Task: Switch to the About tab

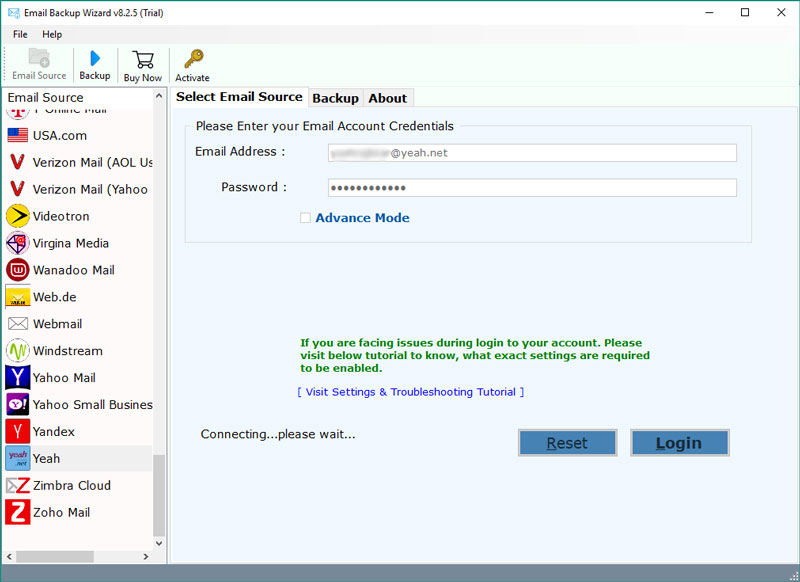Action: click(x=387, y=98)
